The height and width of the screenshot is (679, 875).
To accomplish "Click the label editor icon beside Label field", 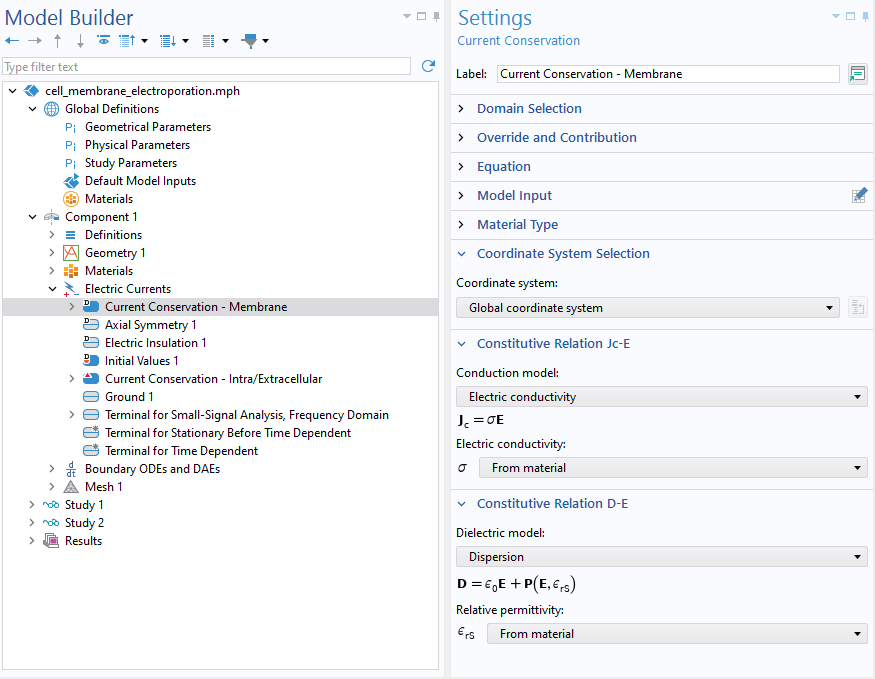I will click(857, 74).
